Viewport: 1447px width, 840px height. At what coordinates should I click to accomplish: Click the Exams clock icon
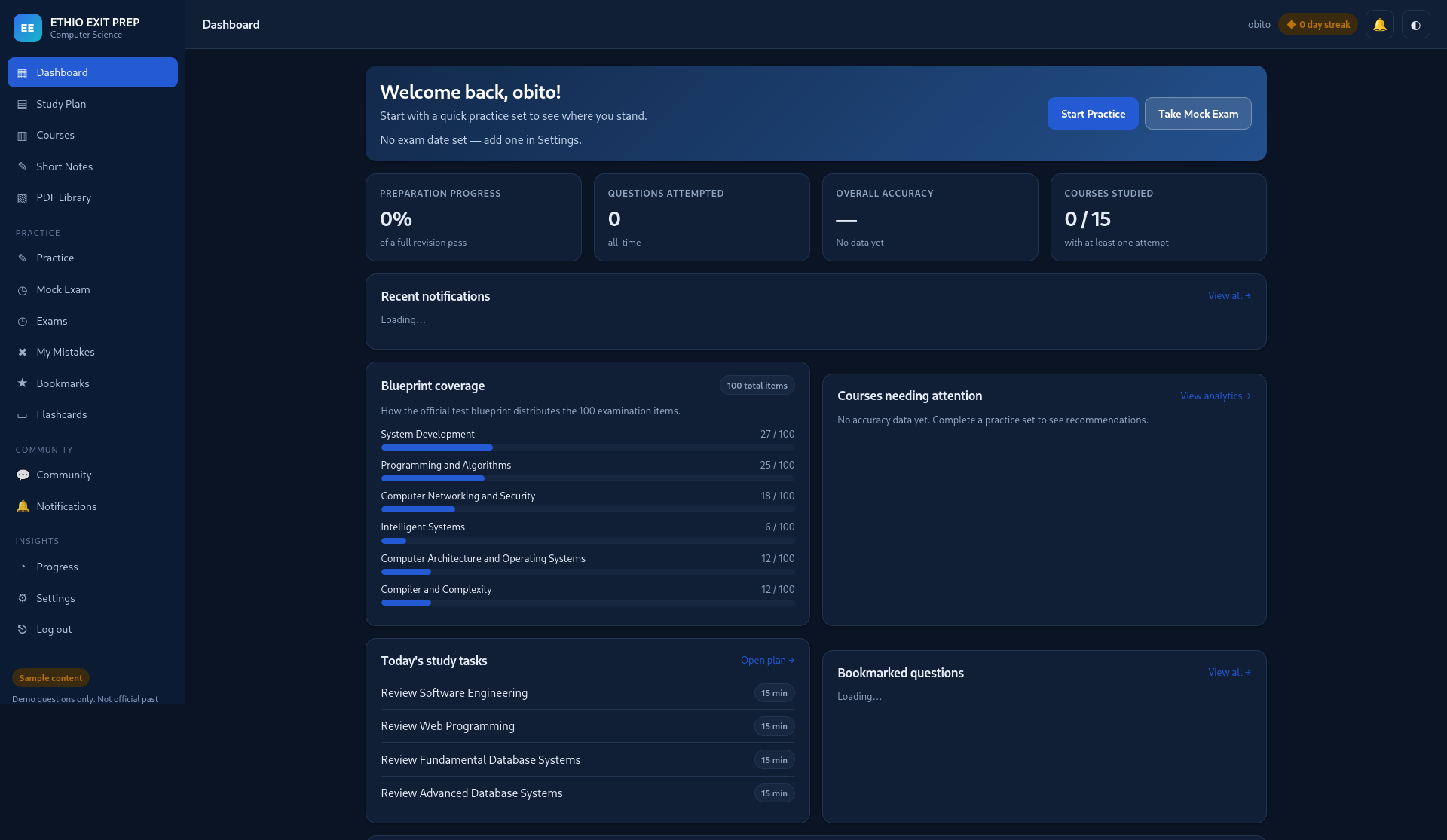[23, 322]
